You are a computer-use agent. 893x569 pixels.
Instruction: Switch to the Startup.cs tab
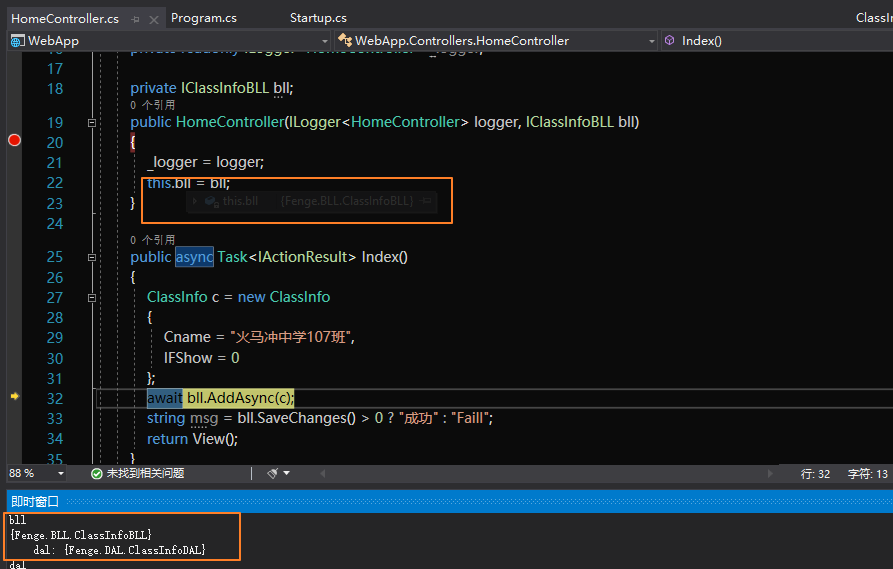point(318,18)
